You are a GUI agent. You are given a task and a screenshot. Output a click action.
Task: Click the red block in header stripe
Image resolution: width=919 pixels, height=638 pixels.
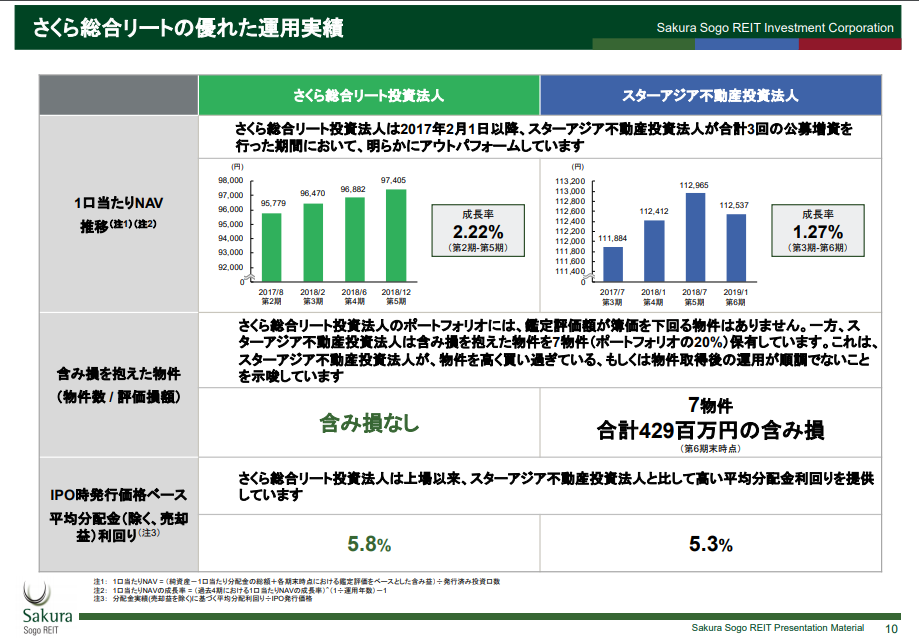coord(850,44)
